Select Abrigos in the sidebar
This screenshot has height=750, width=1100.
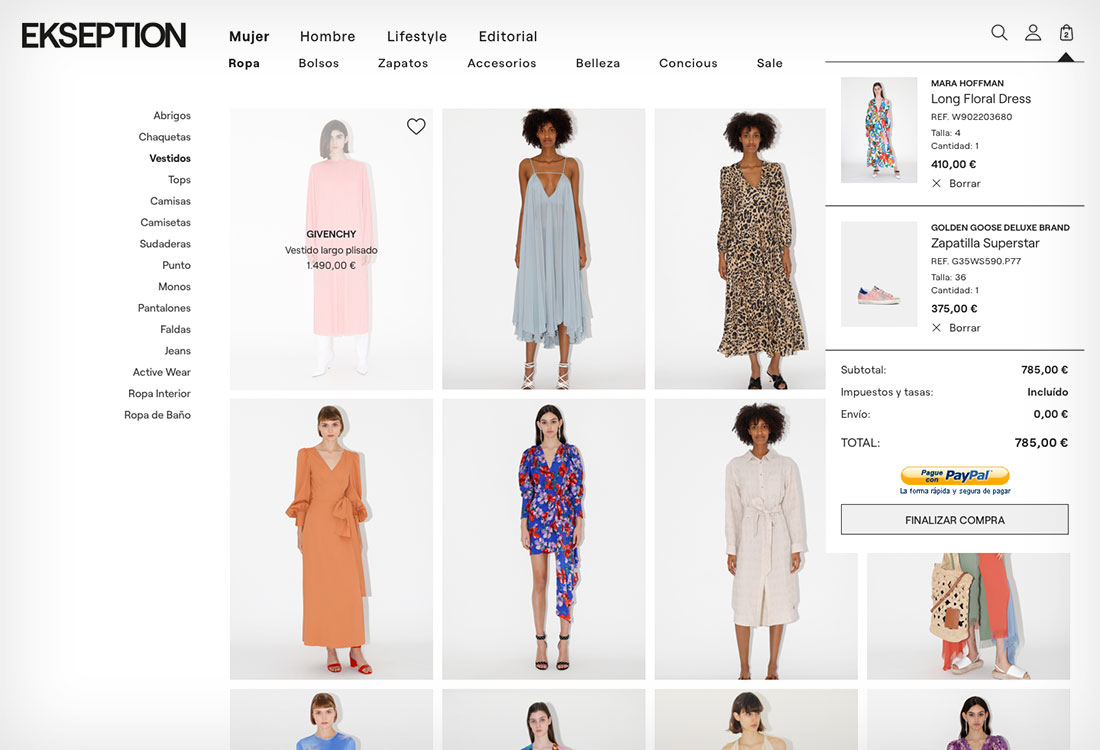(x=172, y=116)
